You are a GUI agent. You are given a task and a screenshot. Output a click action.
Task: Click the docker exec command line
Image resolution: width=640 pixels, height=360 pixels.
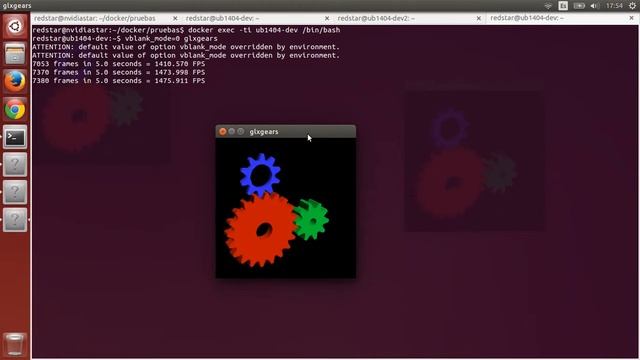pos(186,30)
